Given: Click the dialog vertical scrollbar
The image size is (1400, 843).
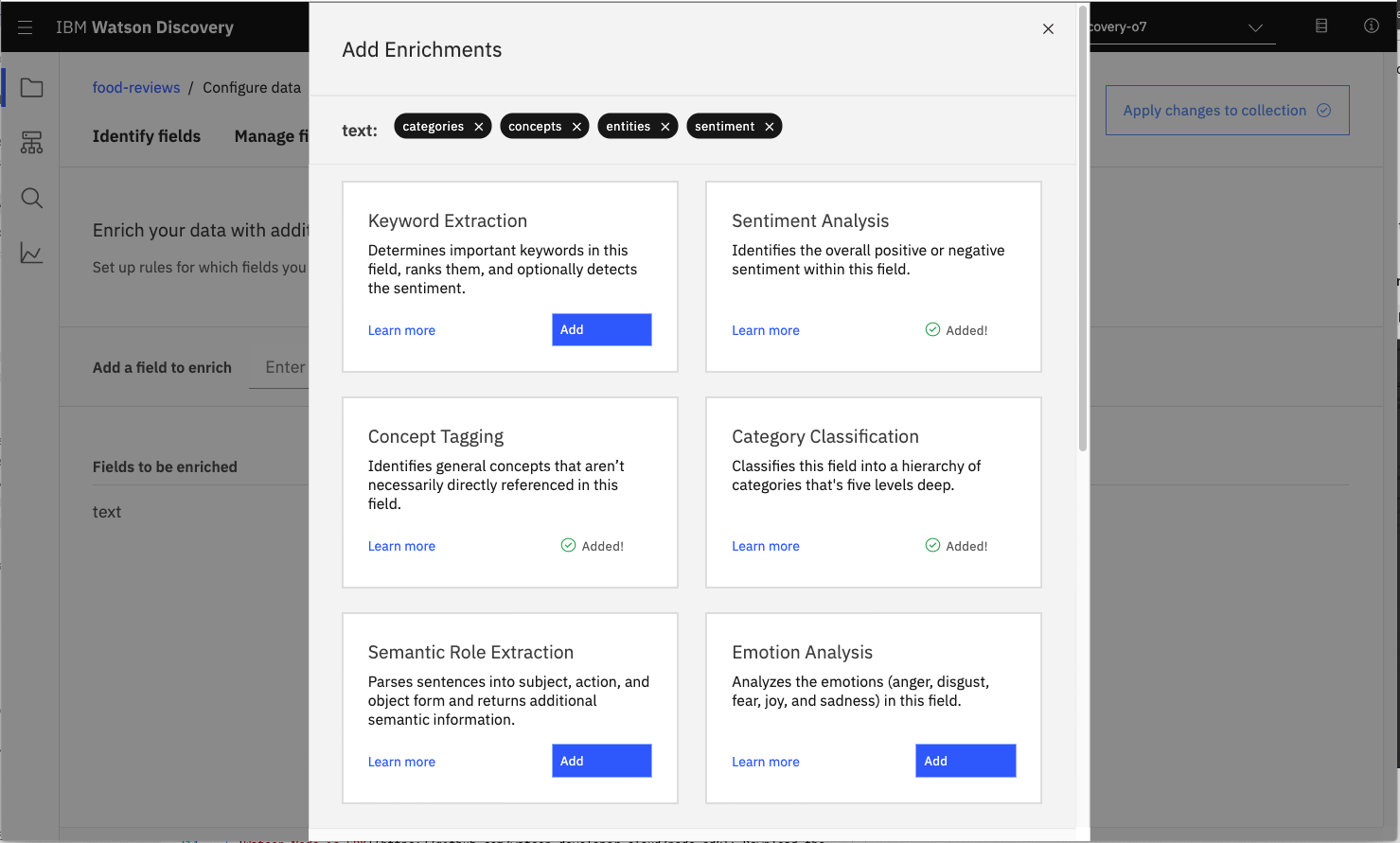Looking at the screenshot, I should click(1083, 227).
